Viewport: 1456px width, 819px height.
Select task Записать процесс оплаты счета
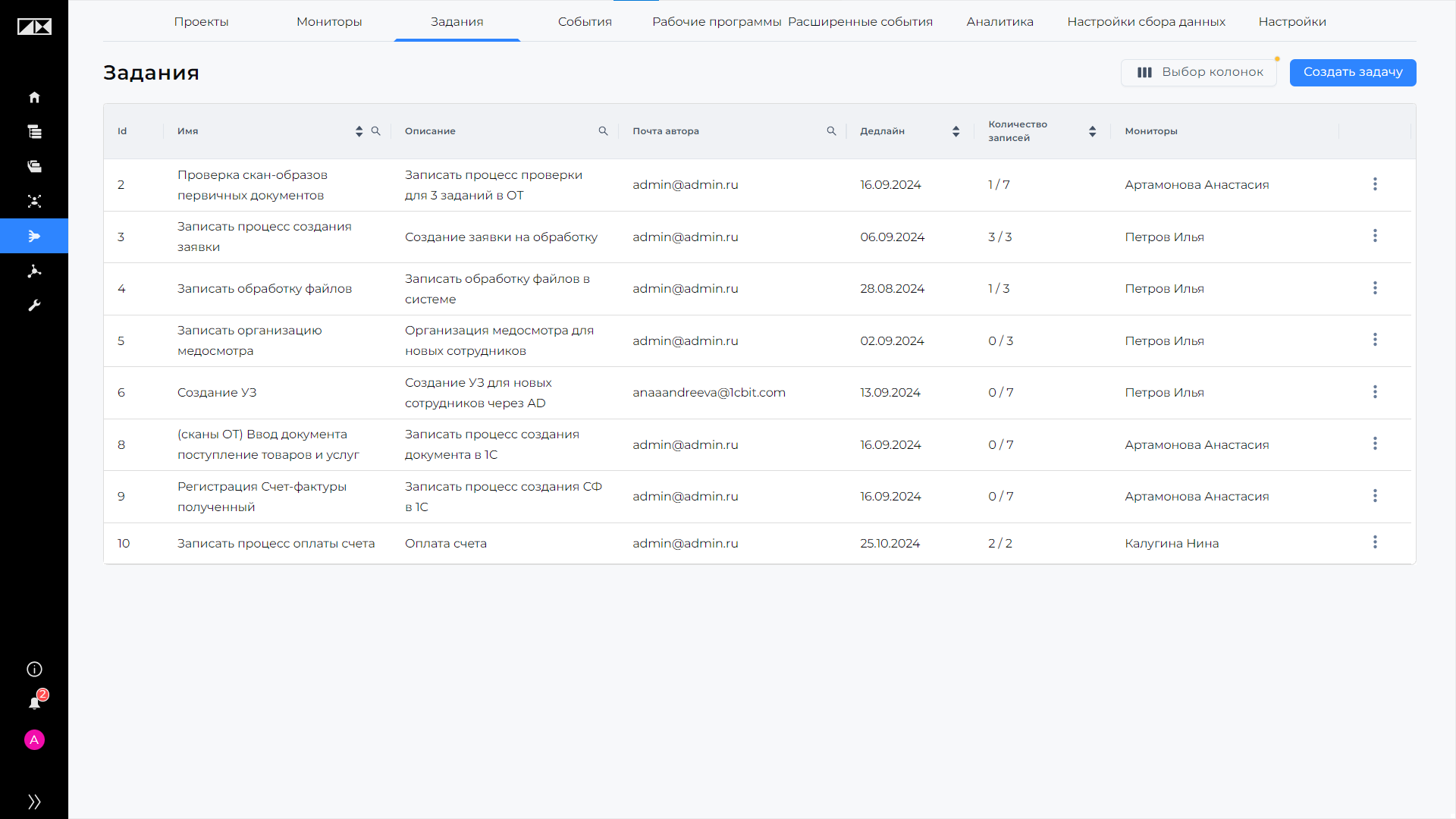[276, 543]
